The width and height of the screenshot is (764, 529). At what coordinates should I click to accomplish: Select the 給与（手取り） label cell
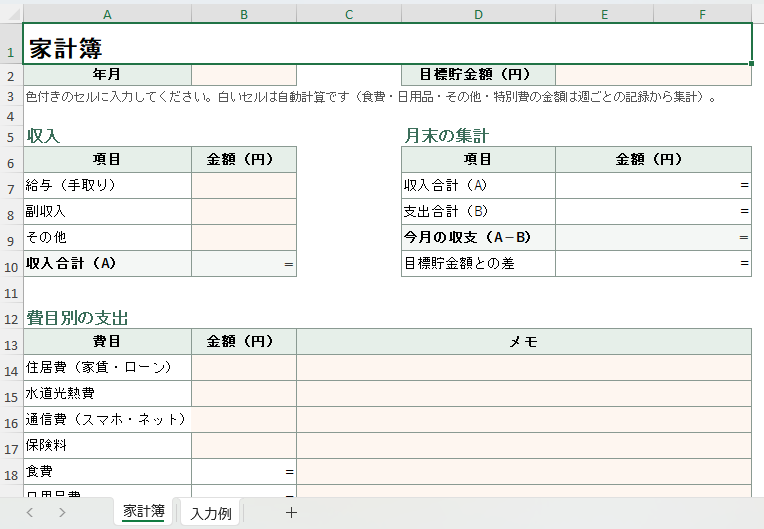[107, 186]
